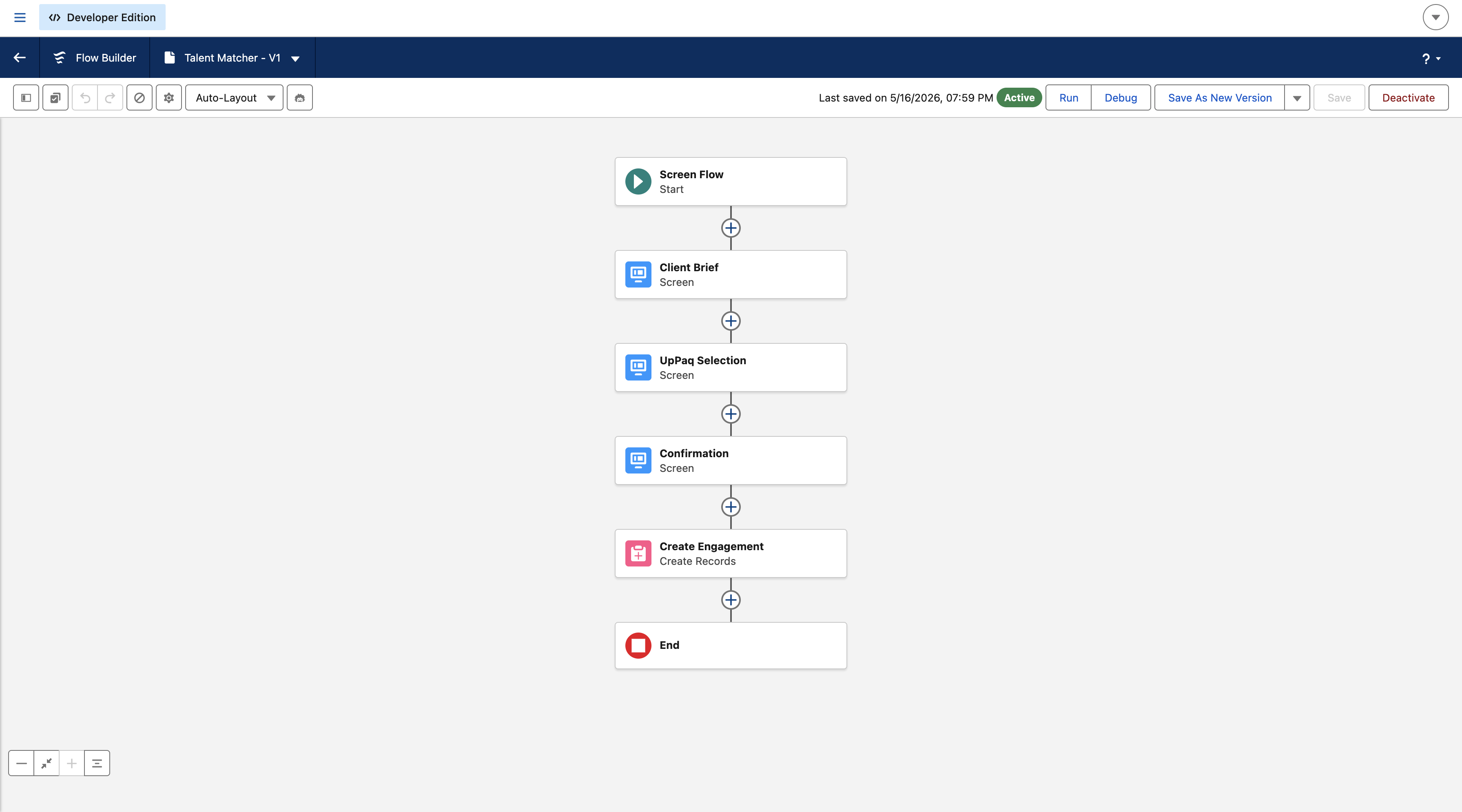Screen dimensions: 1462x812
Task: Click the Create Records subtitle text
Action: click(697, 561)
